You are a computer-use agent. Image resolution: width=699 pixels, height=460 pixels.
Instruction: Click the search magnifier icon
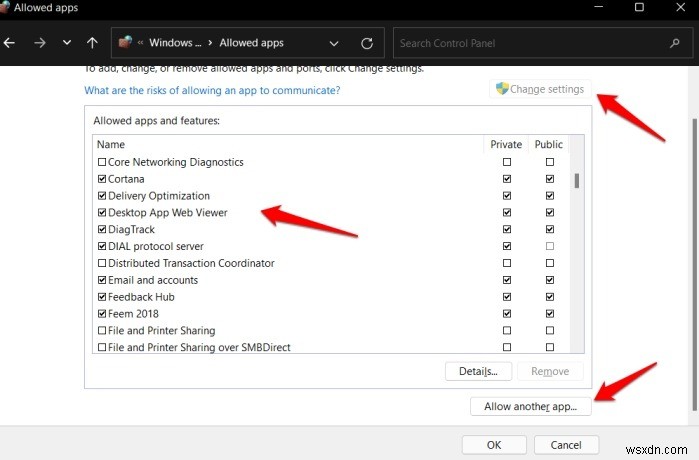pos(676,43)
